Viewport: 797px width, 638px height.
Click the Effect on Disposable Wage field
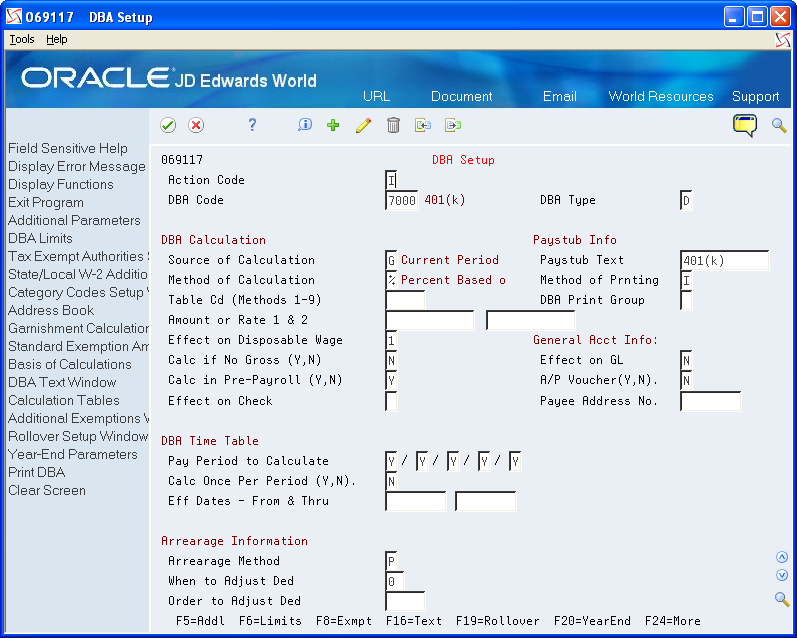point(391,340)
